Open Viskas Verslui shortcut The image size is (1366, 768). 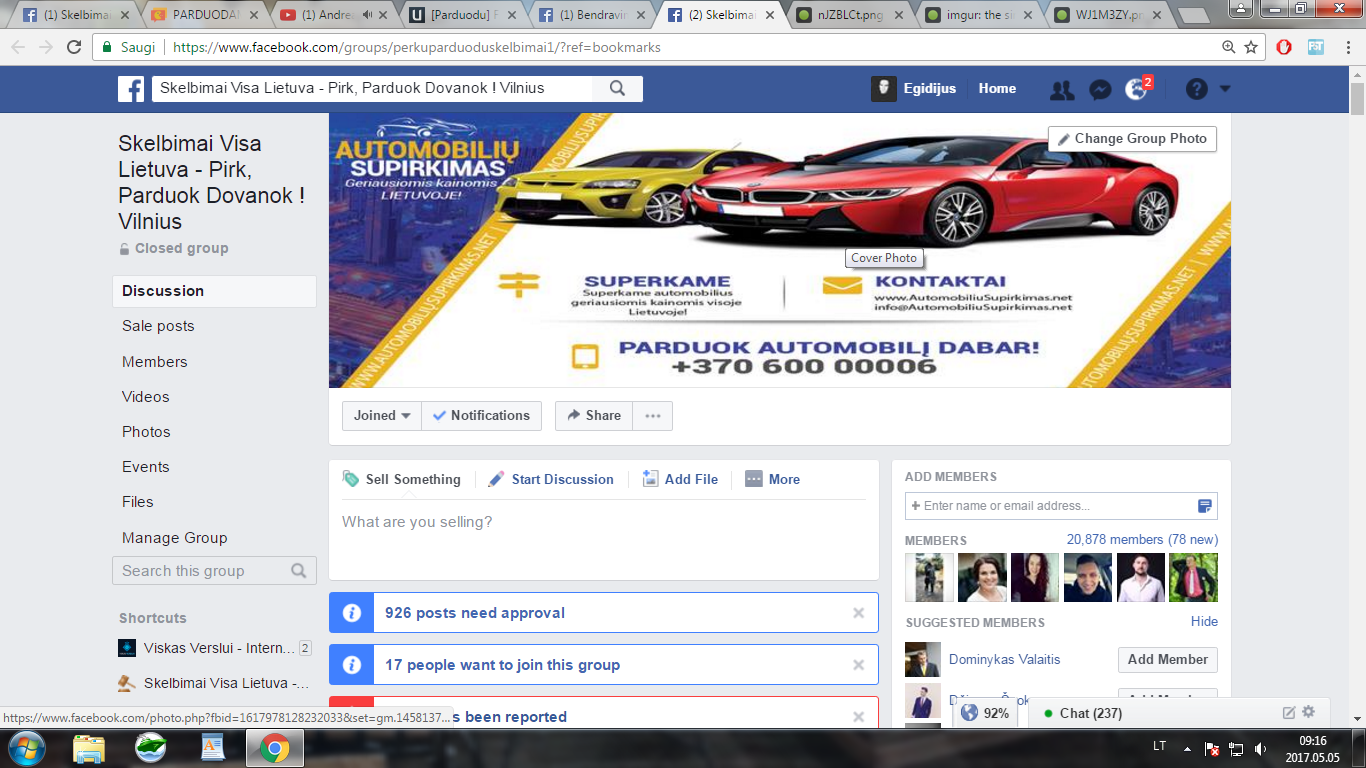coord(214,648)
